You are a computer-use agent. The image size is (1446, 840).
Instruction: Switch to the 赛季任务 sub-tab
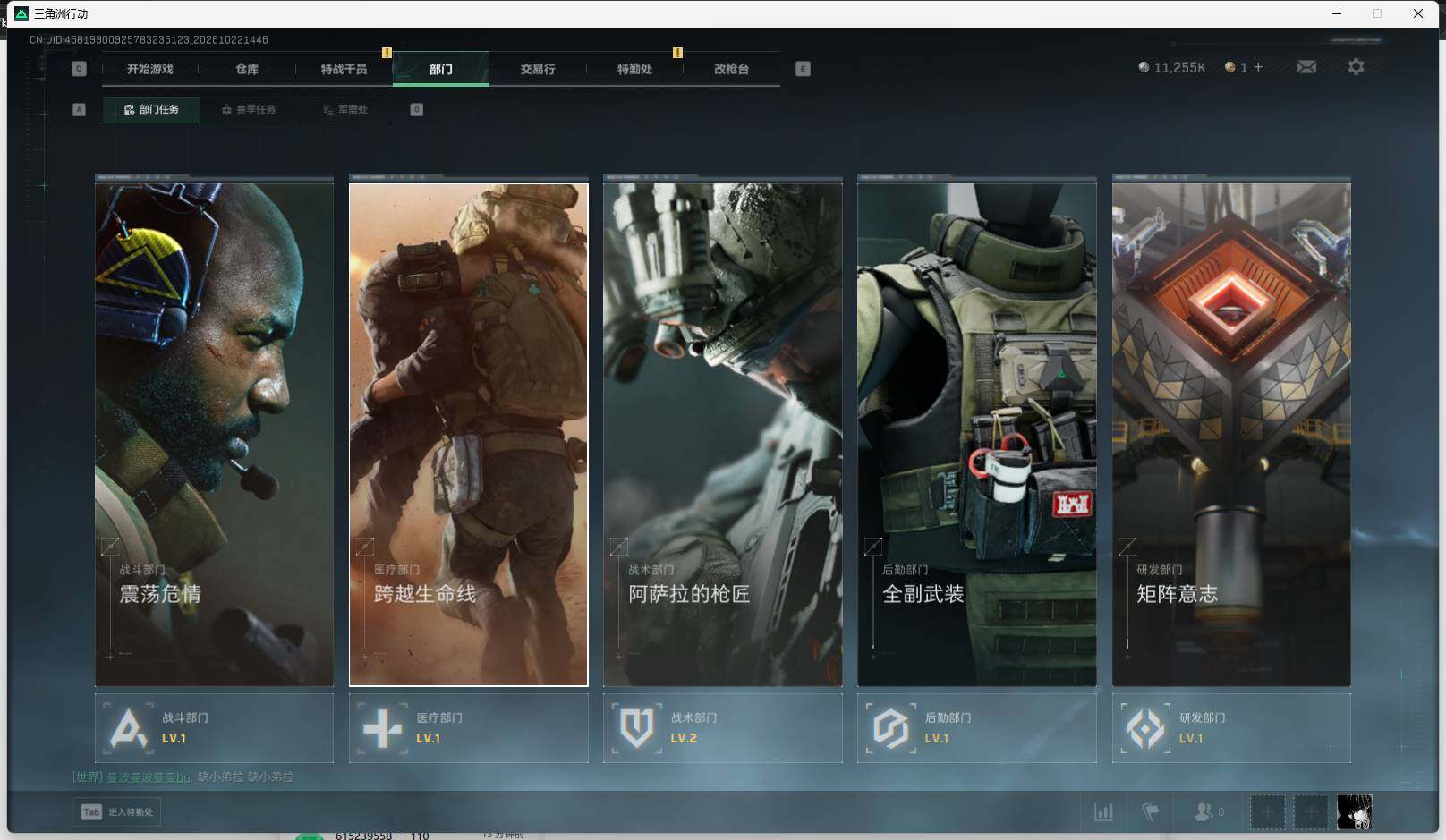(x=249, y=109)
